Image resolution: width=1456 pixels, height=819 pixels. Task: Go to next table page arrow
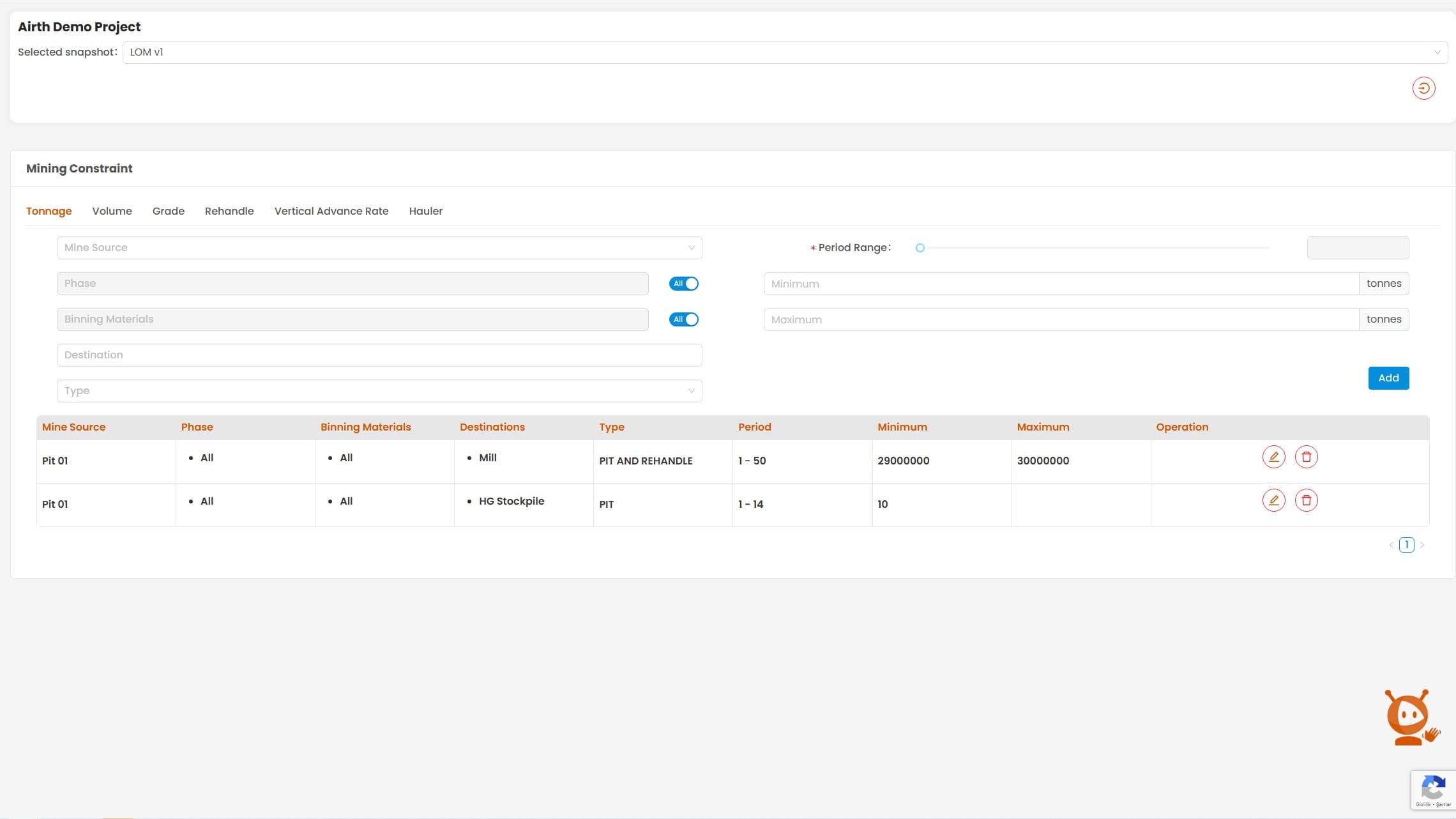[1422, 545]
